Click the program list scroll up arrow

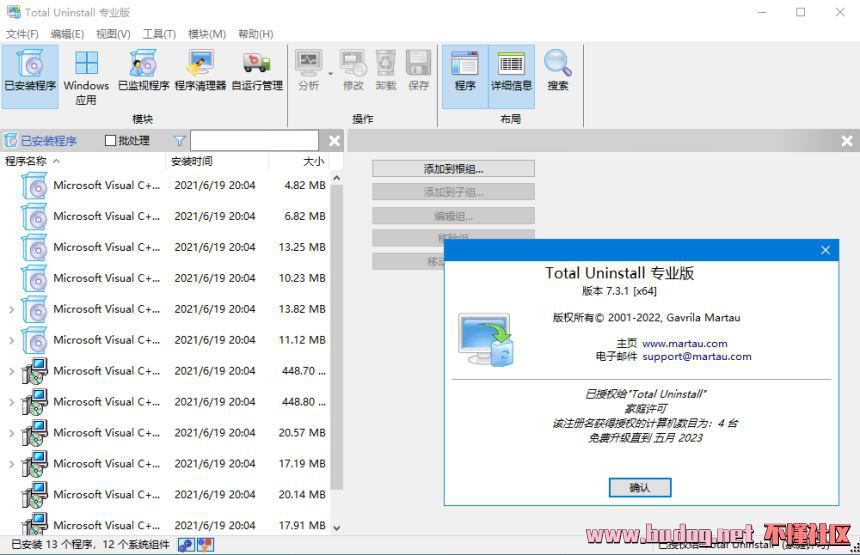point(337,178)
